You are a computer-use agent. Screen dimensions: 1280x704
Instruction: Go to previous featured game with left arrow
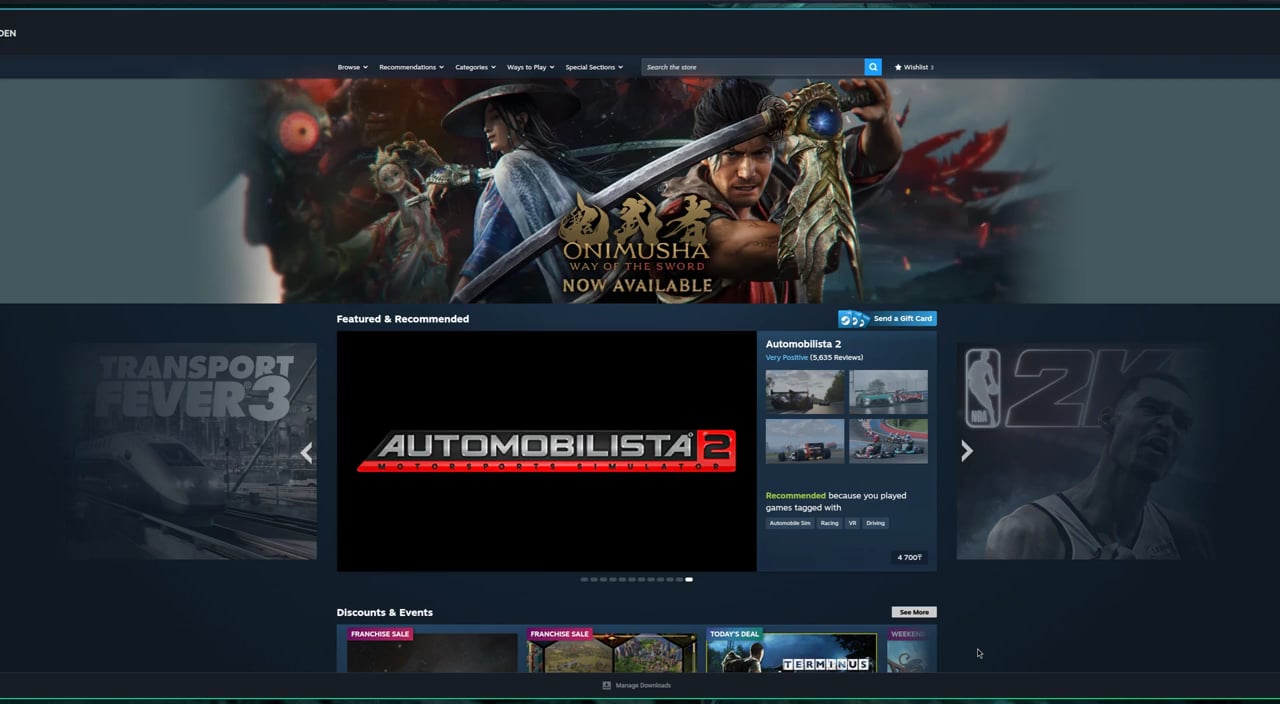[307, 452]
